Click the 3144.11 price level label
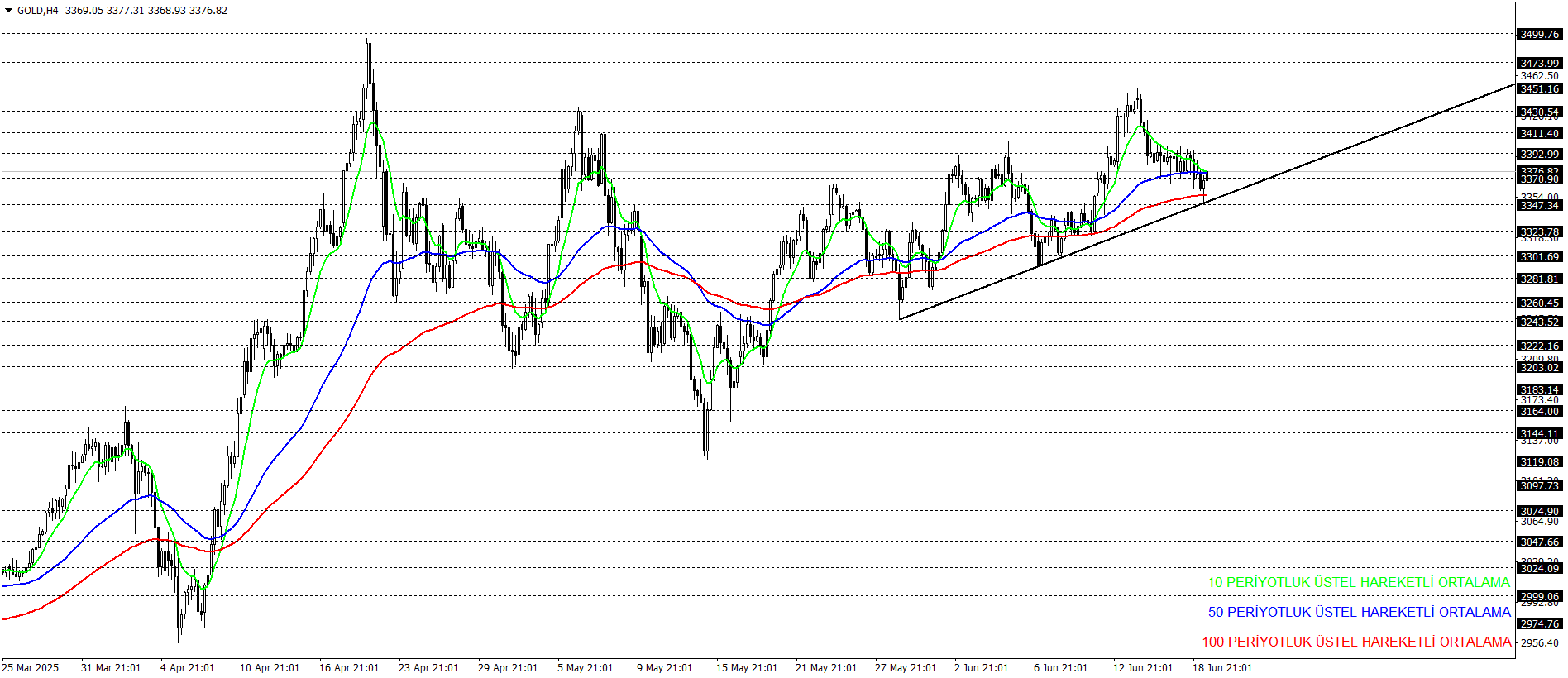This screenshot has height=678, width=1568. pos(1540,433)
